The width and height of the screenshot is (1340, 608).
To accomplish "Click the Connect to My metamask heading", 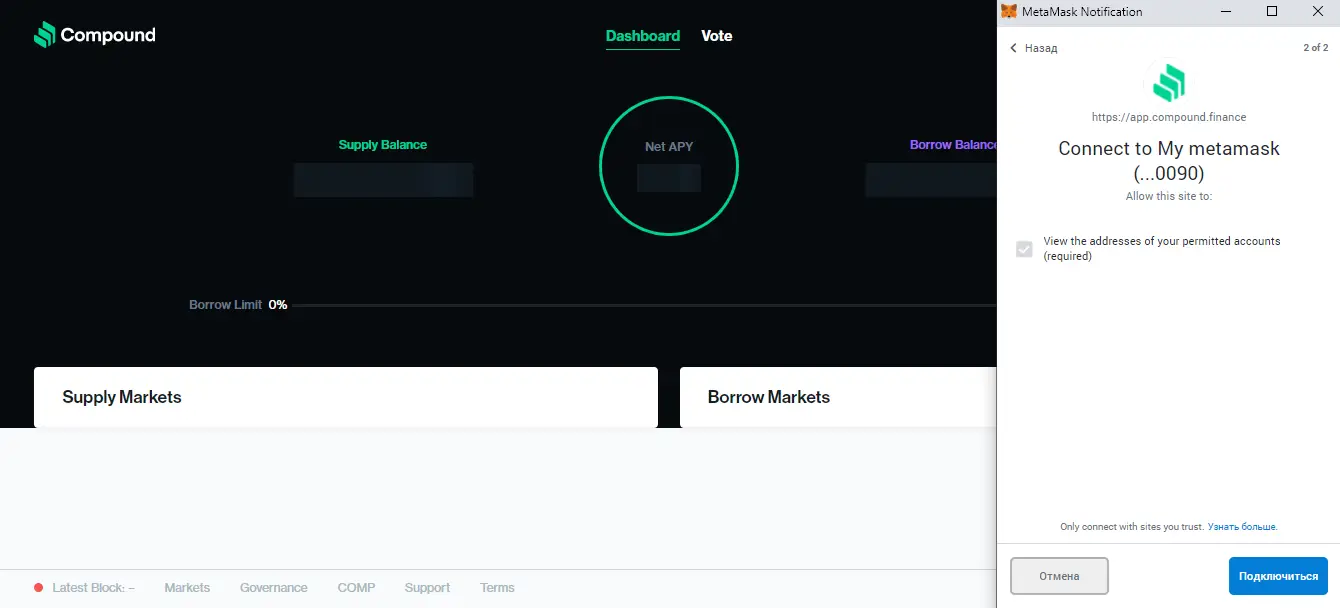I will click(x=1169, y=160).
